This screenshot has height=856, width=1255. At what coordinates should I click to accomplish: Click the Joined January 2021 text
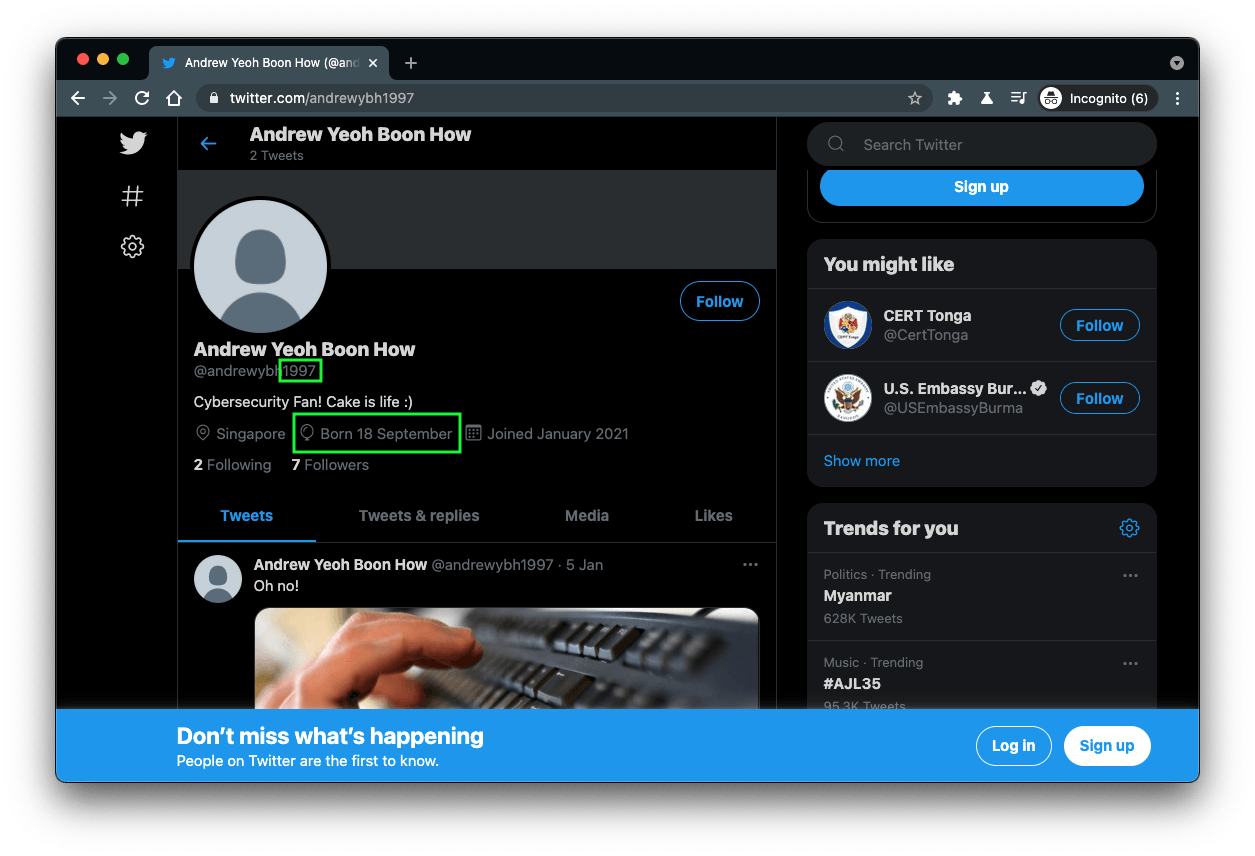point(558,434)
